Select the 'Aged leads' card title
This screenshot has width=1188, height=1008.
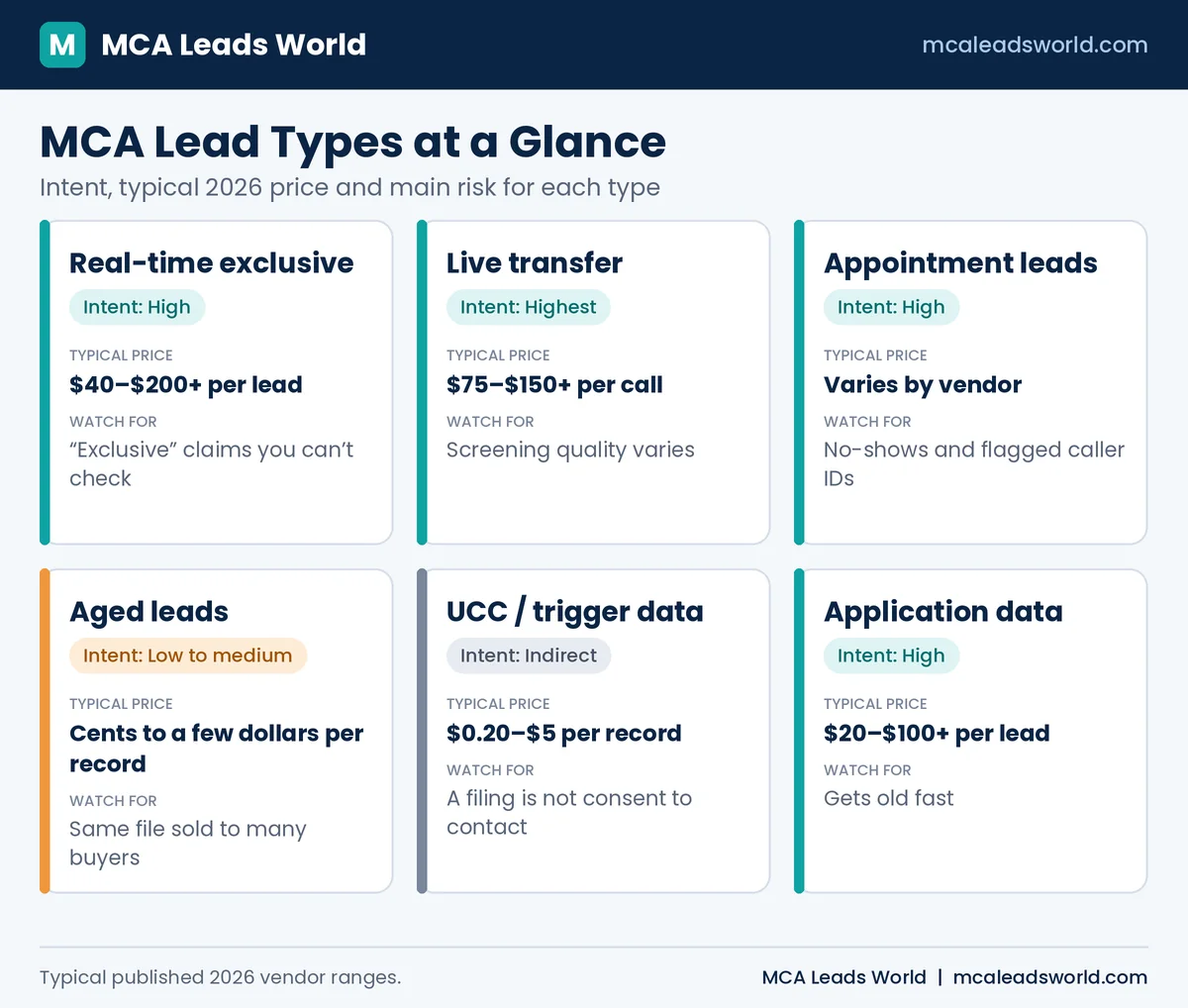[x=148, y=611]
